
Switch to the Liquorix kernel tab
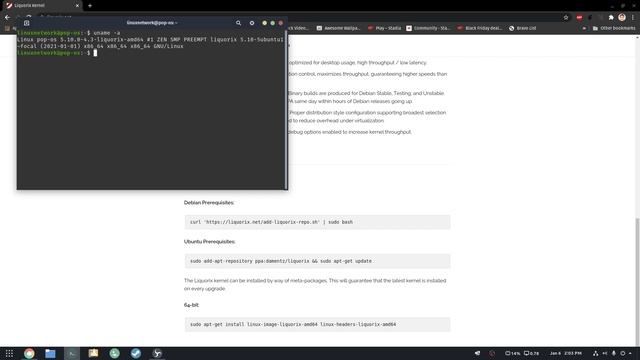(x=41, y=6)
